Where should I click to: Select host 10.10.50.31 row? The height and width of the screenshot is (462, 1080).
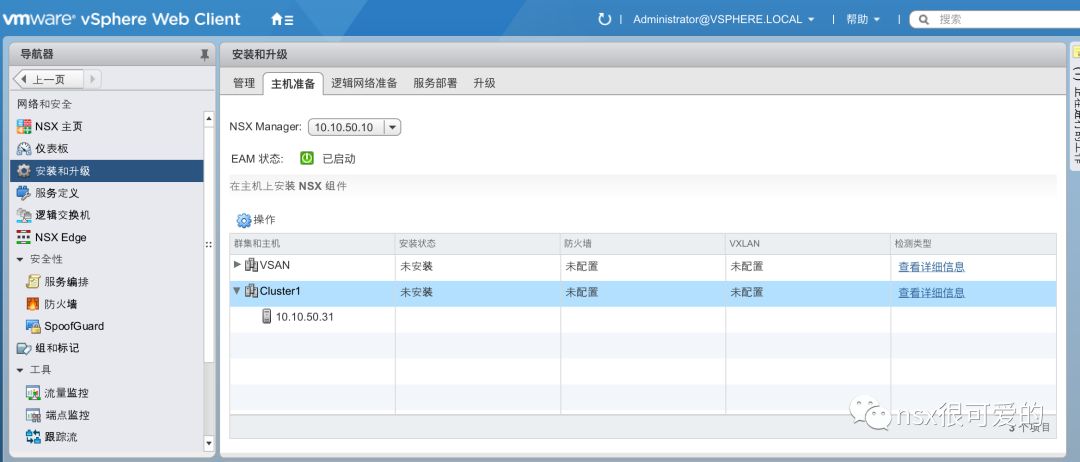[643, 317]
